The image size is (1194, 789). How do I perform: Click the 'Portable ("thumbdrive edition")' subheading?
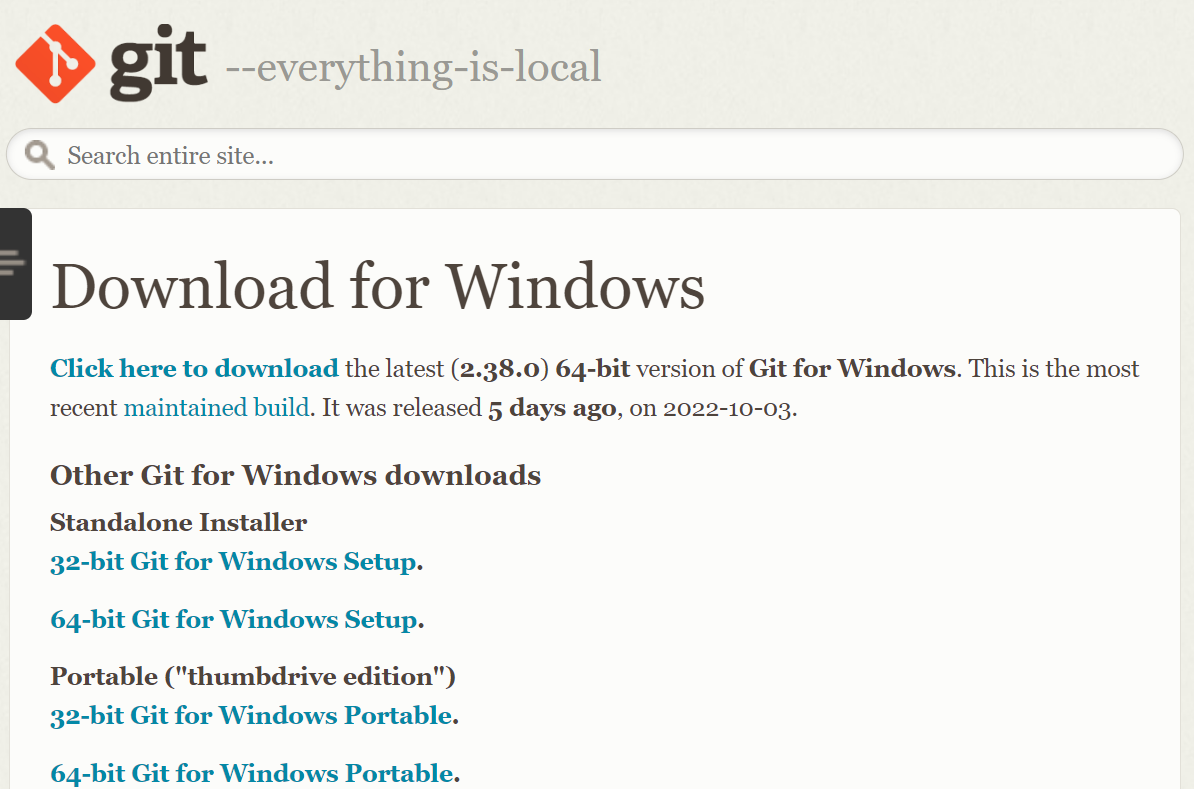(x=253, y=676)
